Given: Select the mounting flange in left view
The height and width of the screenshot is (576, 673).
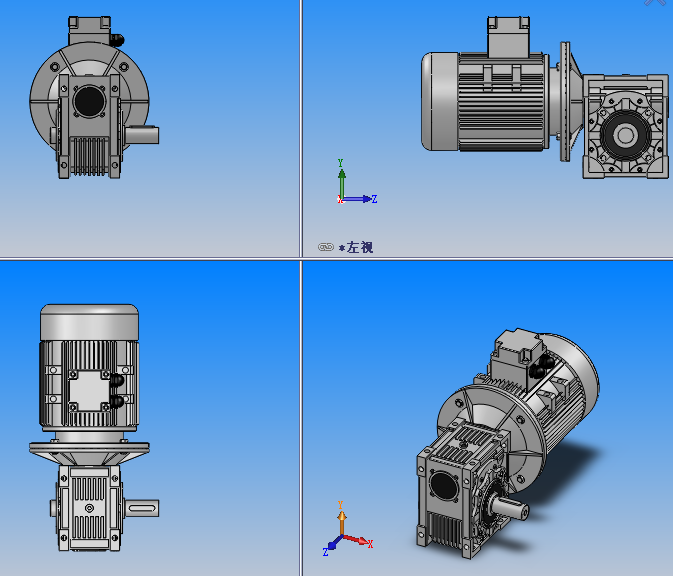Looking at the screenshot, I should 565,100.
